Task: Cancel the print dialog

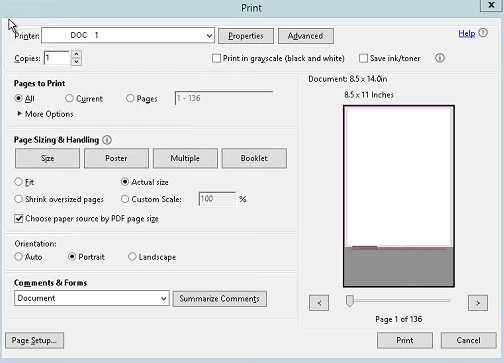Action: click(x=469, y=340)
